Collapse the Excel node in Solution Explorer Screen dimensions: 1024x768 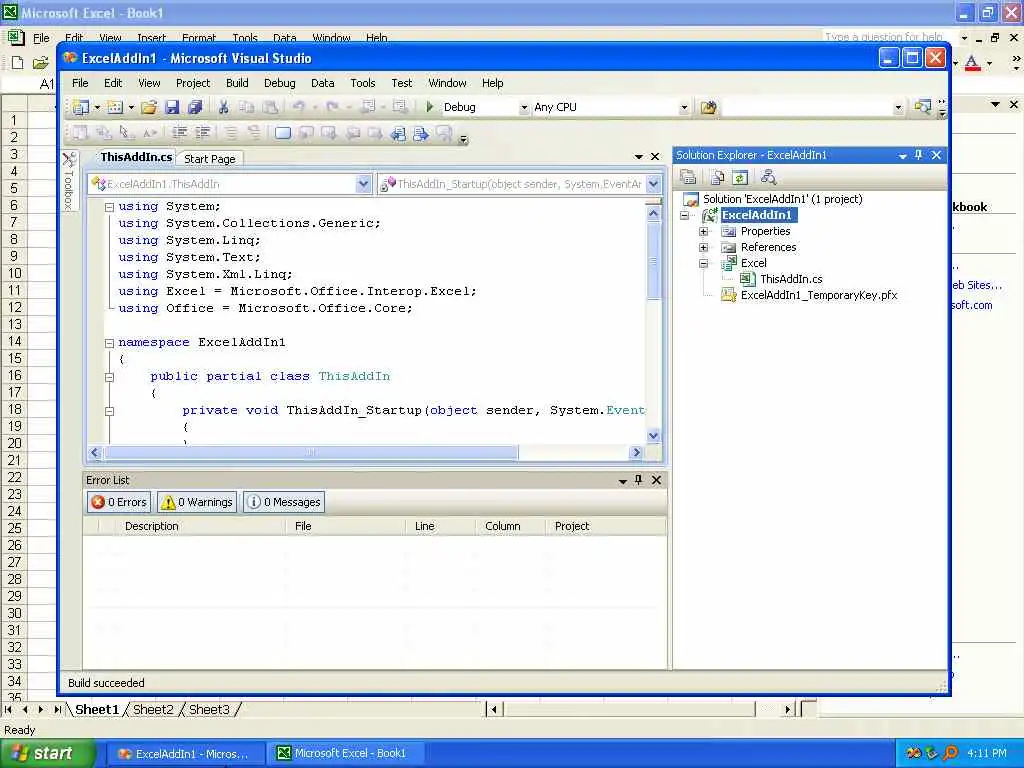(x=703, y=264)
